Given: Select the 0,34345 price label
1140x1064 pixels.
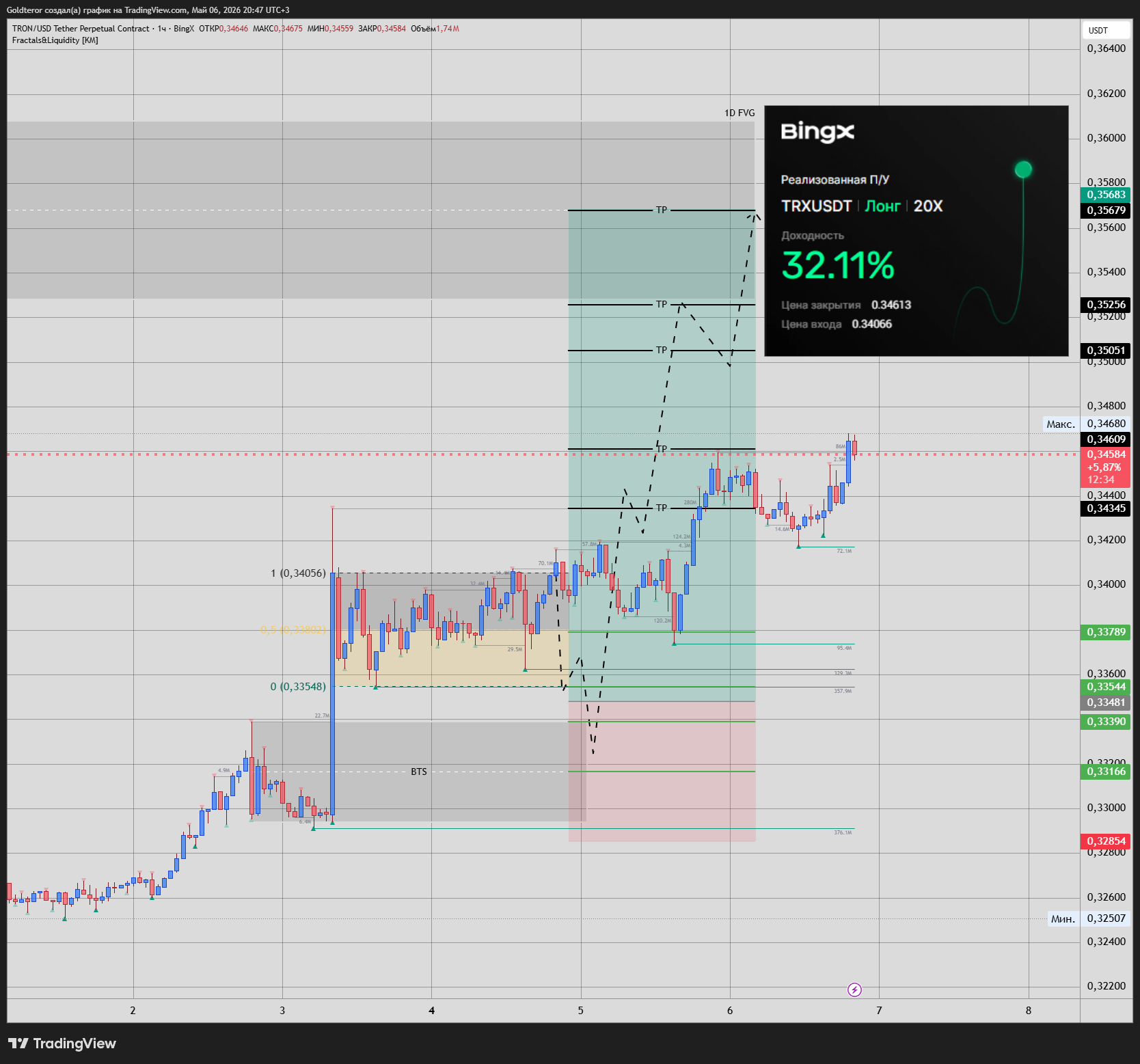Looking at the screenshot, I should [x=1106, y=508].
